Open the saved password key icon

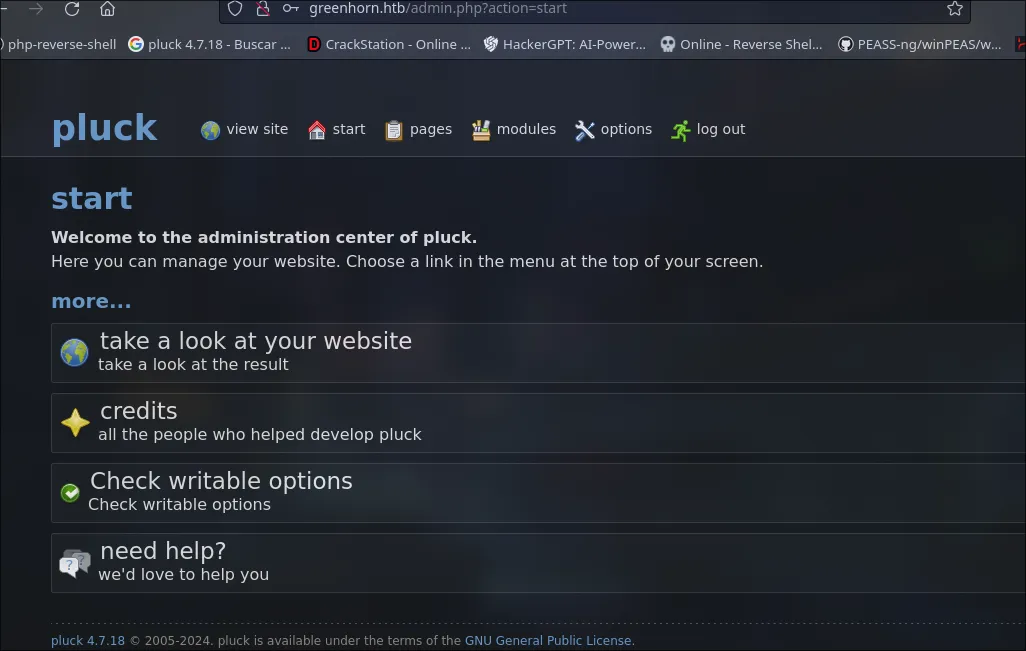click(291, 9)
